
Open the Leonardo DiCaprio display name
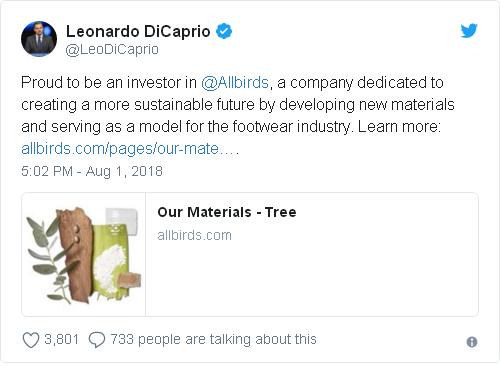[138, 31]
